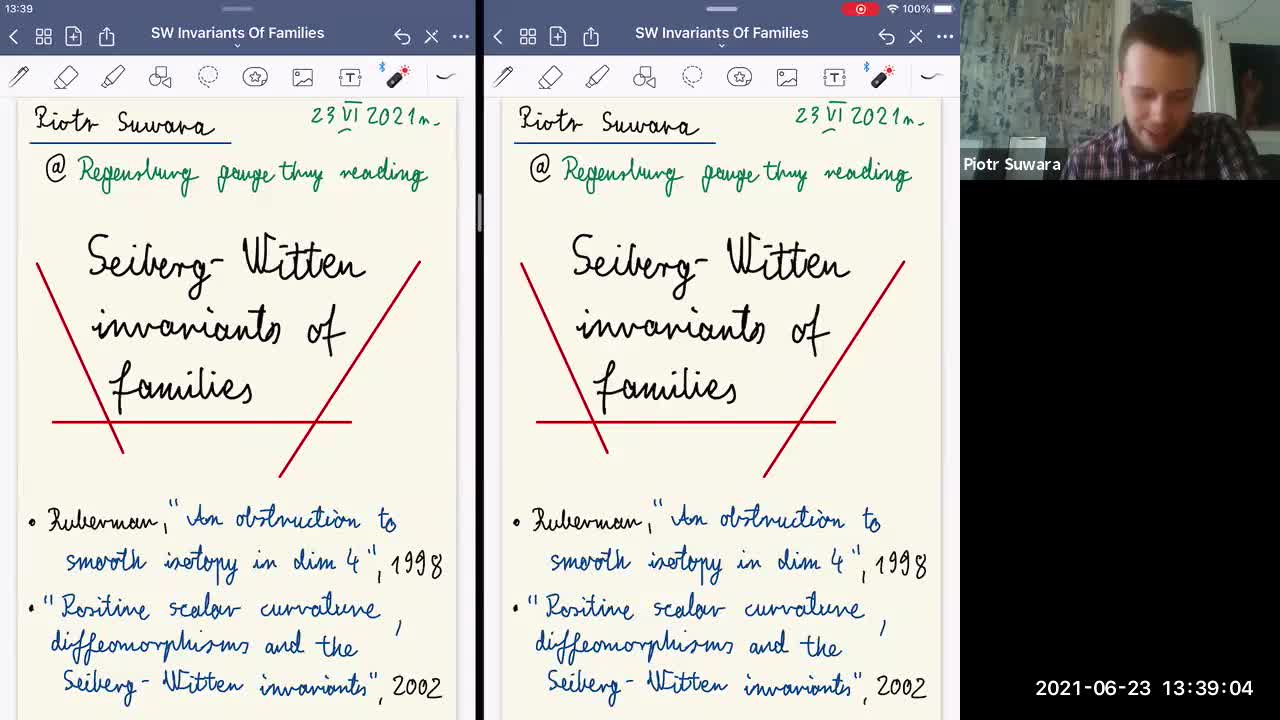Close the right document with X icon

tap(915, 37)
